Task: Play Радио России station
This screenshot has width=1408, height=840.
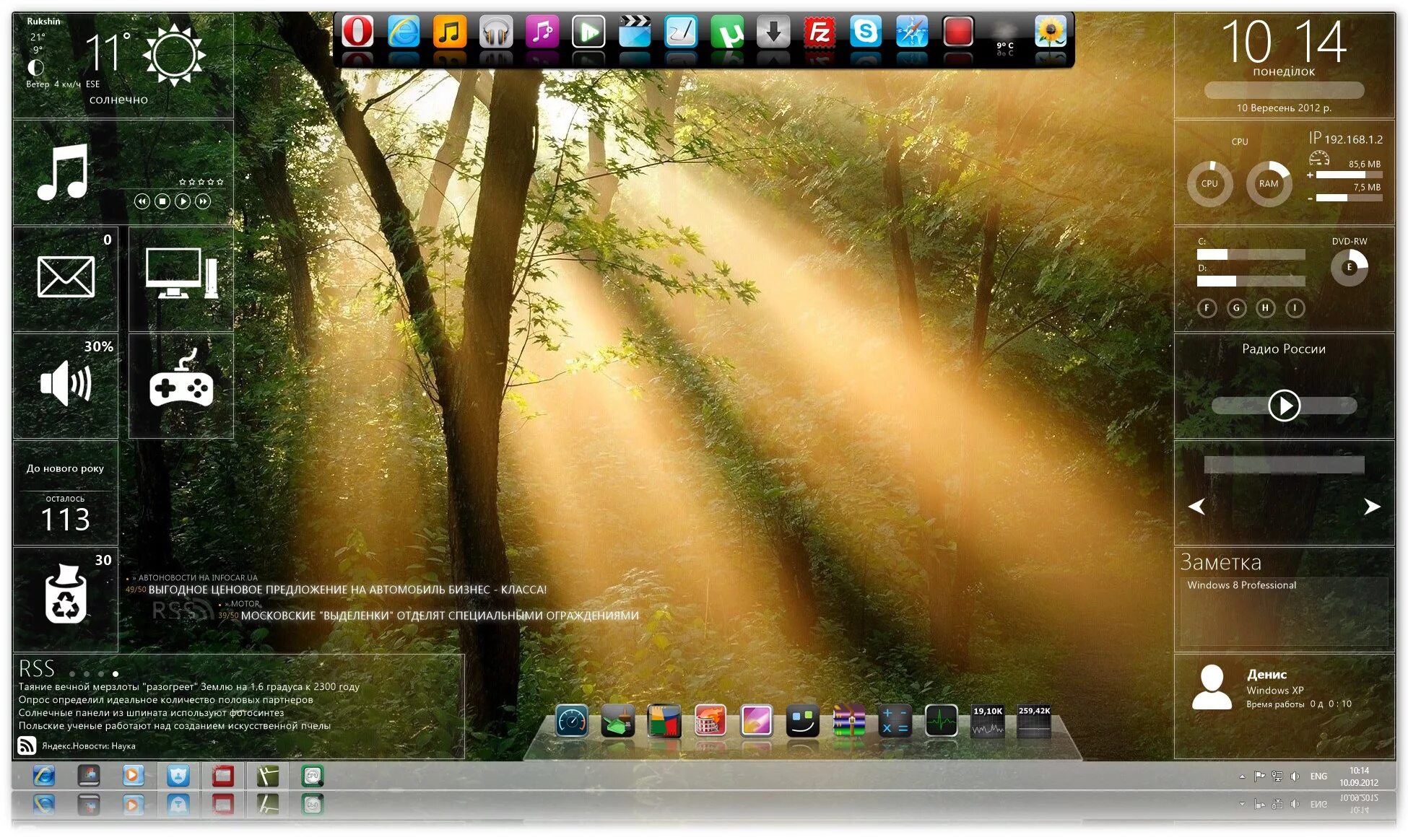Action: [1284, 406]
